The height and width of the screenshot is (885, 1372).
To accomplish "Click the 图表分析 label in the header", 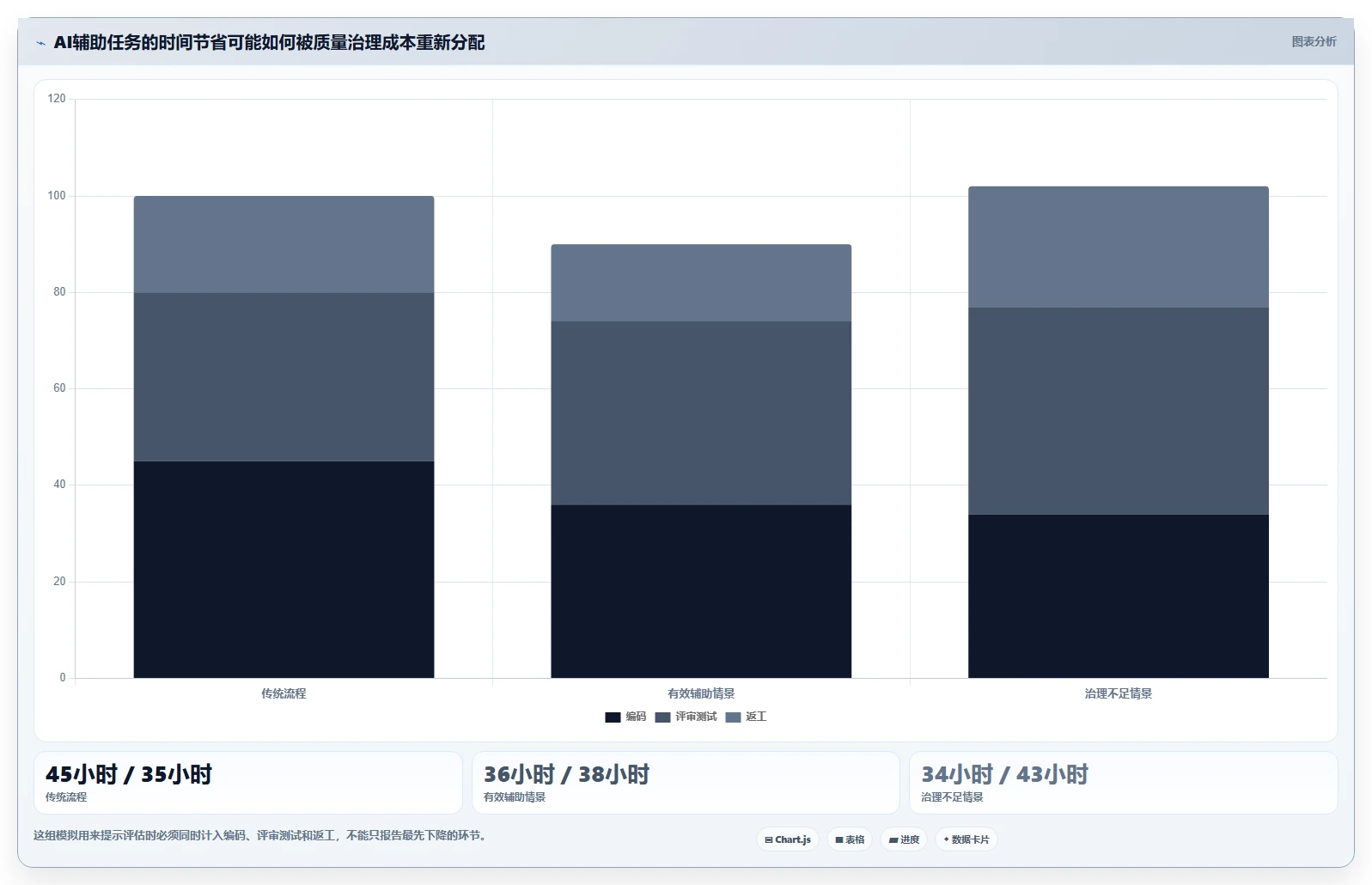I will pos(1314,41).
